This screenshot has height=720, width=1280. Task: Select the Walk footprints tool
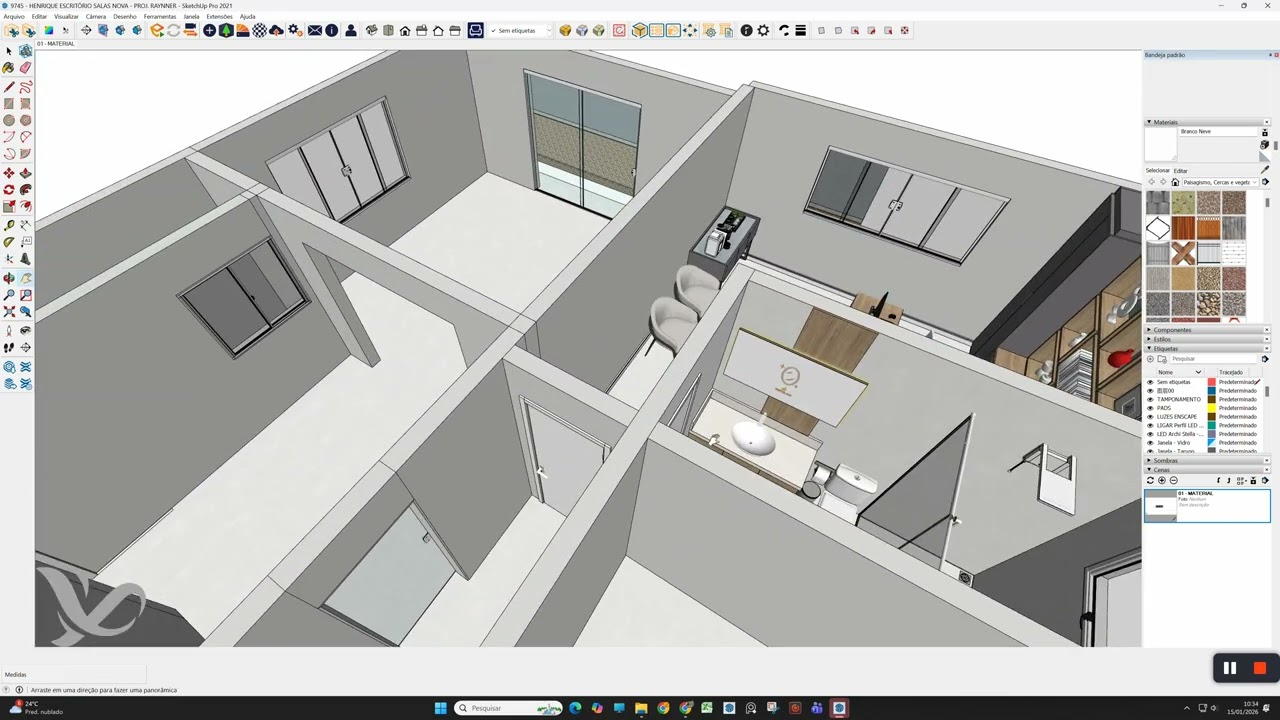pos(9,348)
